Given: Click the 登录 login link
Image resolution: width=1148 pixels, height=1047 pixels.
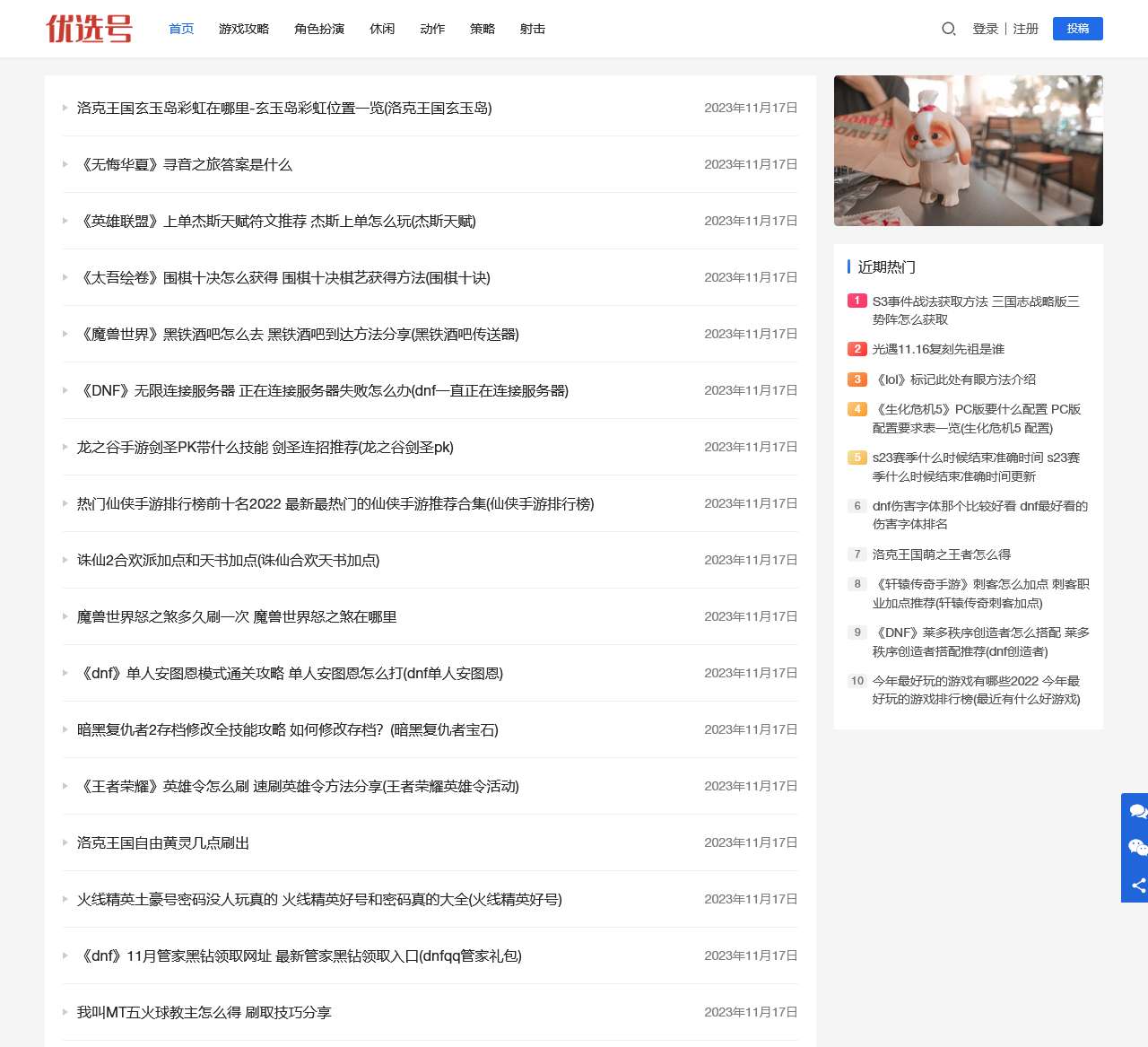Looking at the screenshot, I should [985, 29].
